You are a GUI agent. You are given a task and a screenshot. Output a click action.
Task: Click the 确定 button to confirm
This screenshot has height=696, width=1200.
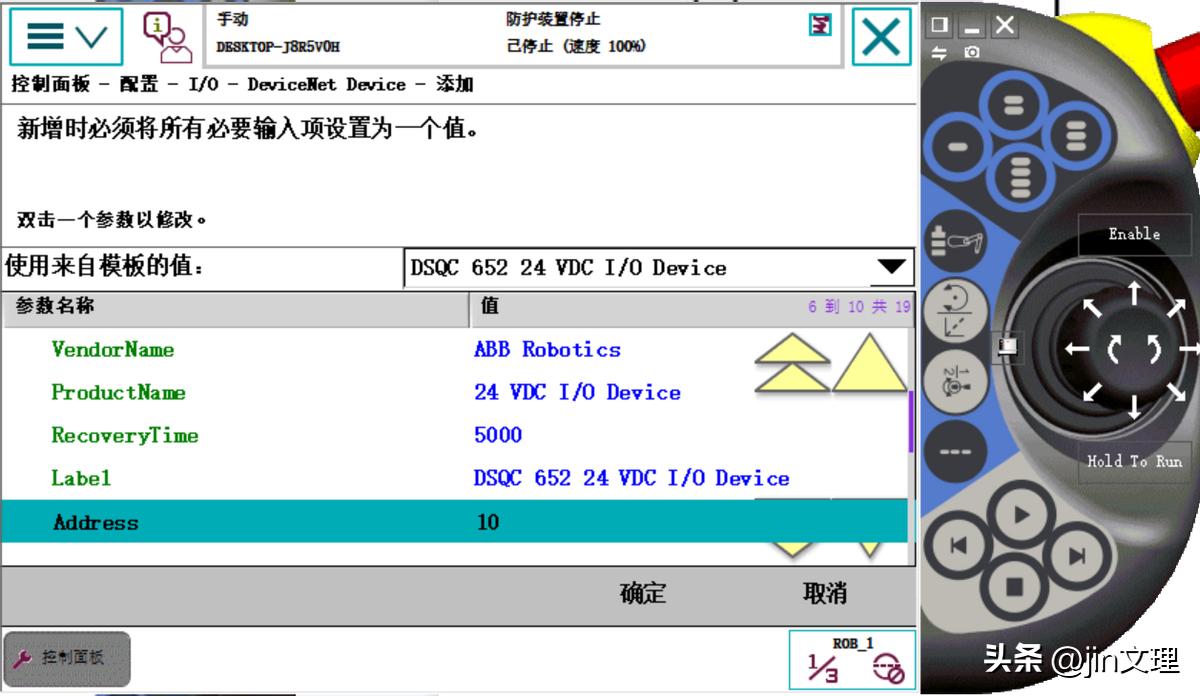coord(644,593)
